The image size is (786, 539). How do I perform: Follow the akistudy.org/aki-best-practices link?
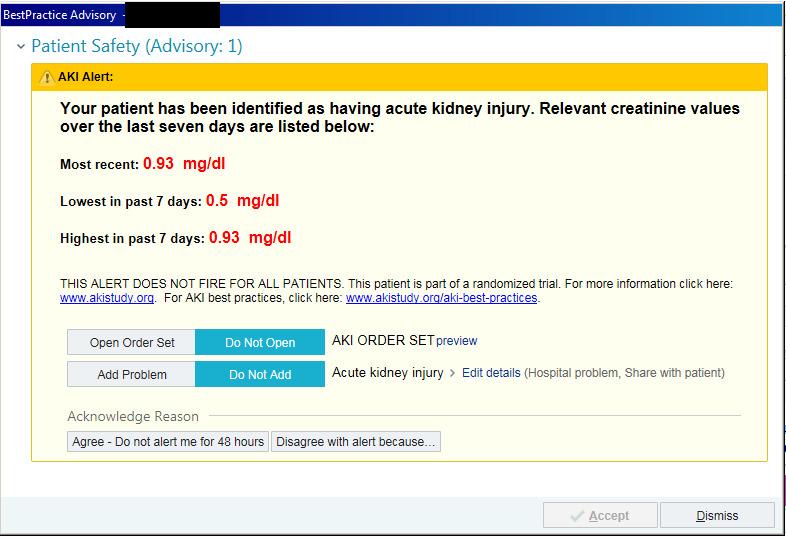(x=441, y=298)
